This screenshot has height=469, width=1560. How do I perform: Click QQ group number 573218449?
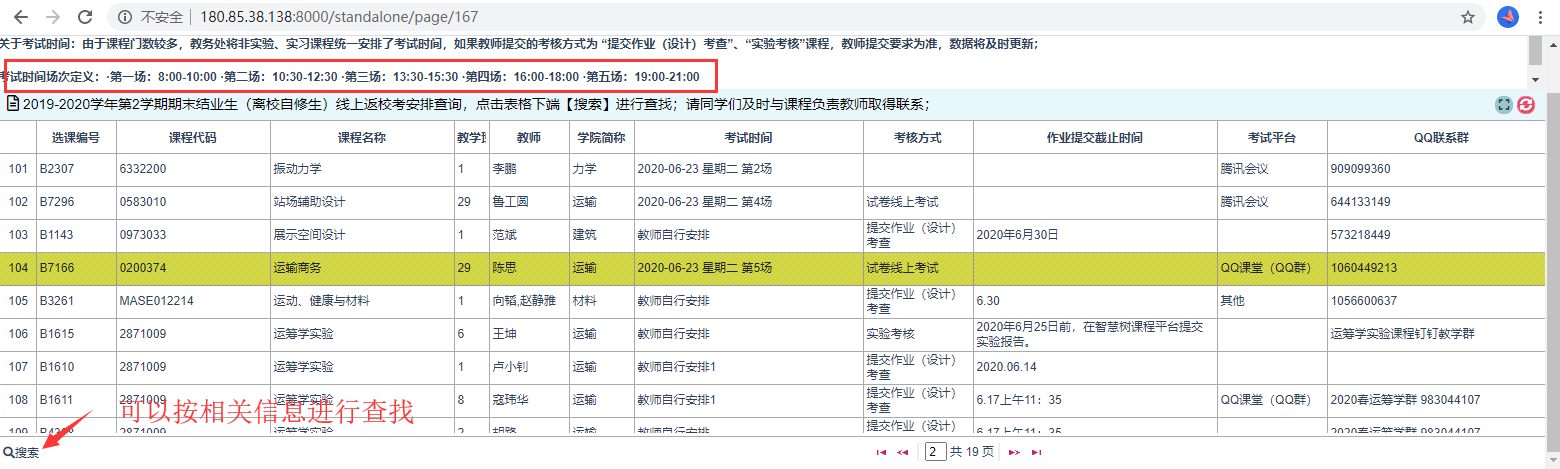pos(1361,235)
